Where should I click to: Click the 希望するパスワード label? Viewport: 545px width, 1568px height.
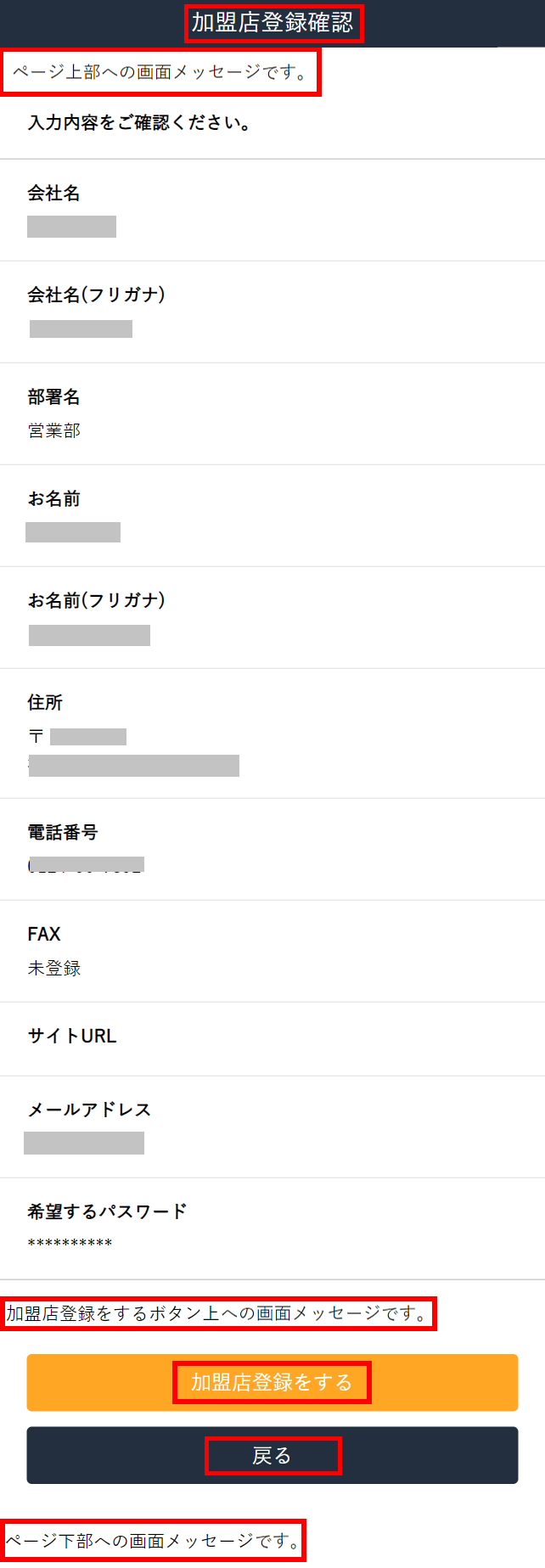(x=107, y=1211)
